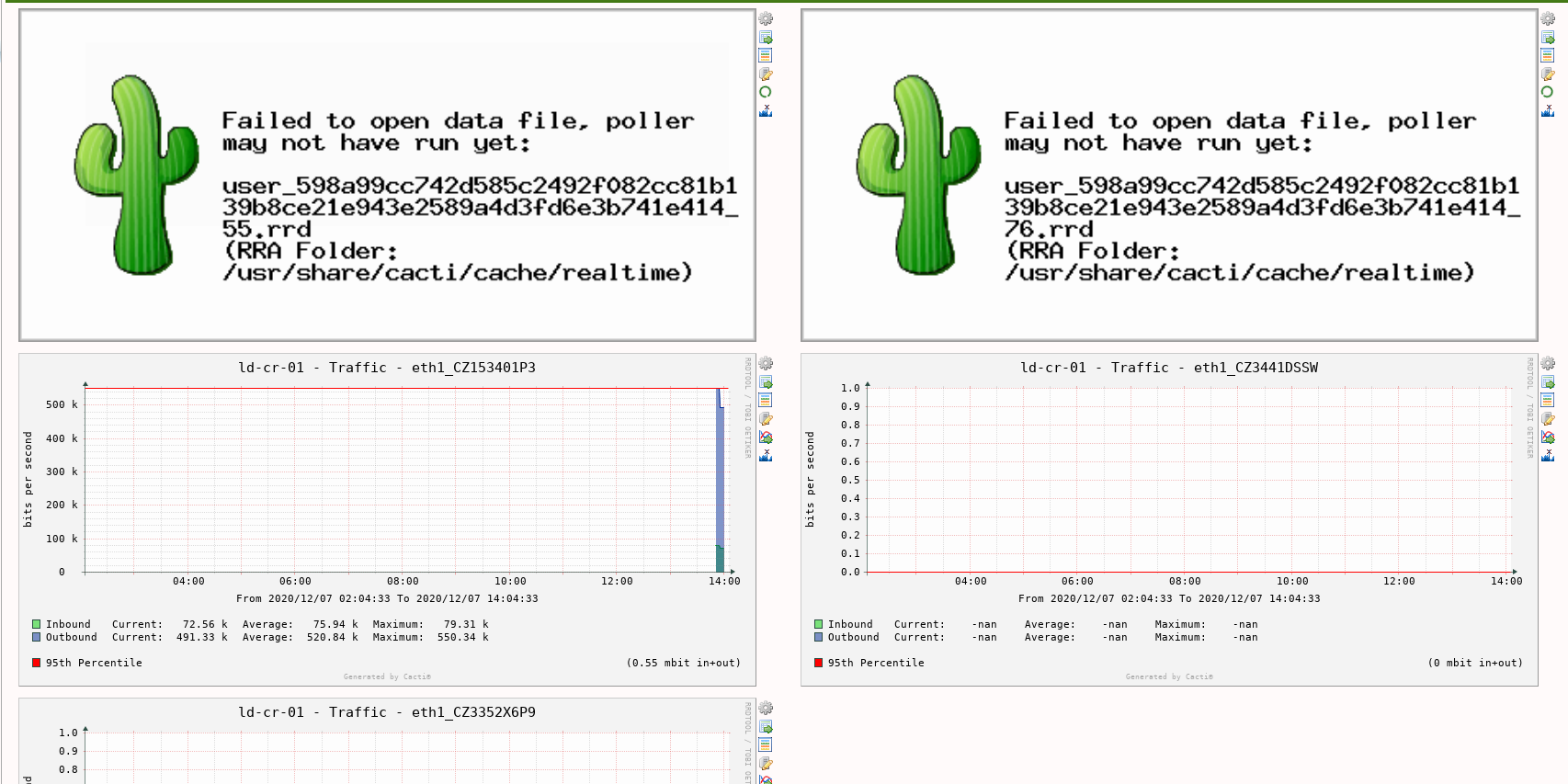Open gear menu for eth1_CZ3352X6P9 graph
The image size is (1568, 784).
[766, 708]
